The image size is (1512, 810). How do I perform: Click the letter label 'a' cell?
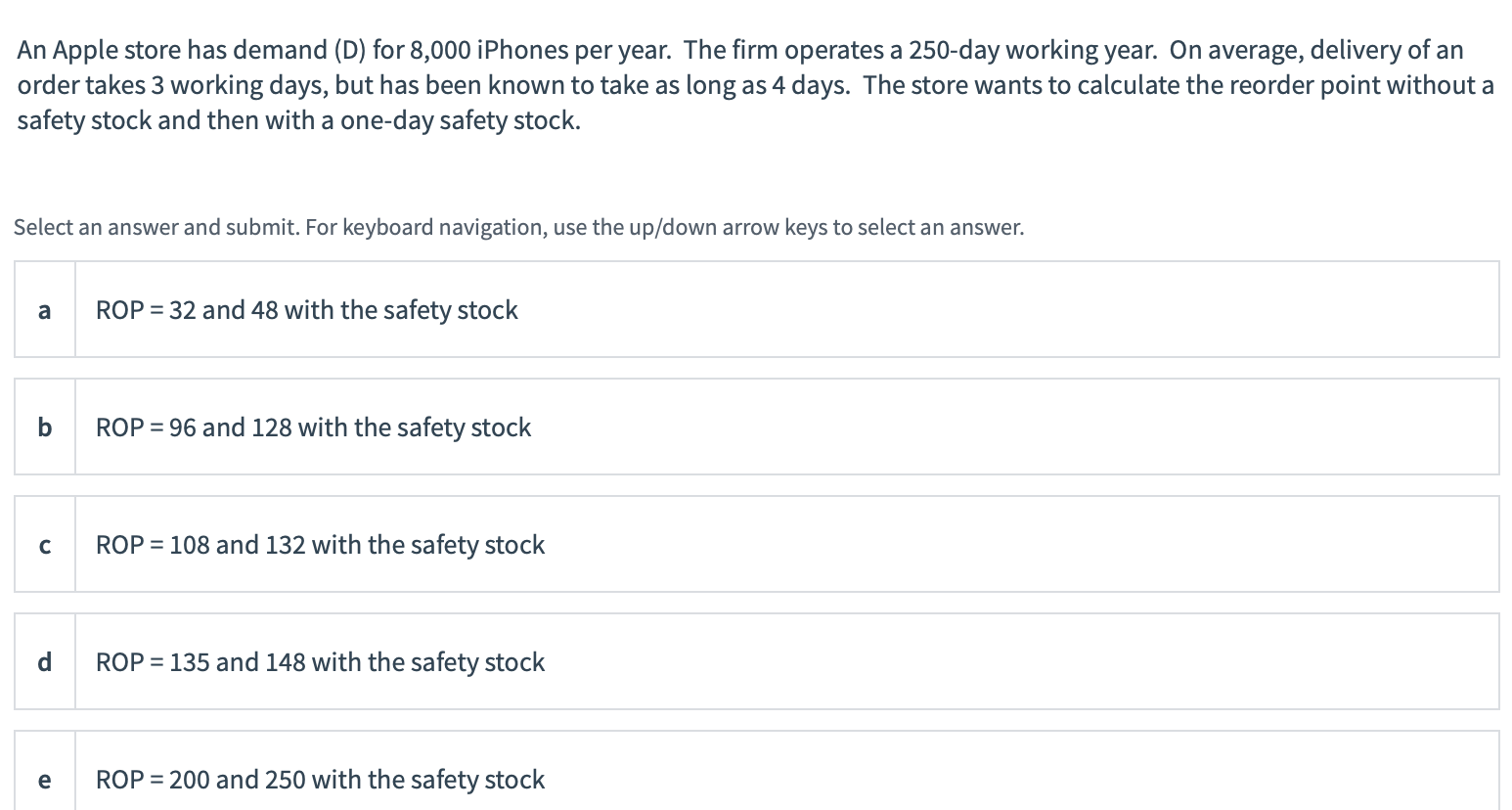pyautogui.click(x=44, y=309)
